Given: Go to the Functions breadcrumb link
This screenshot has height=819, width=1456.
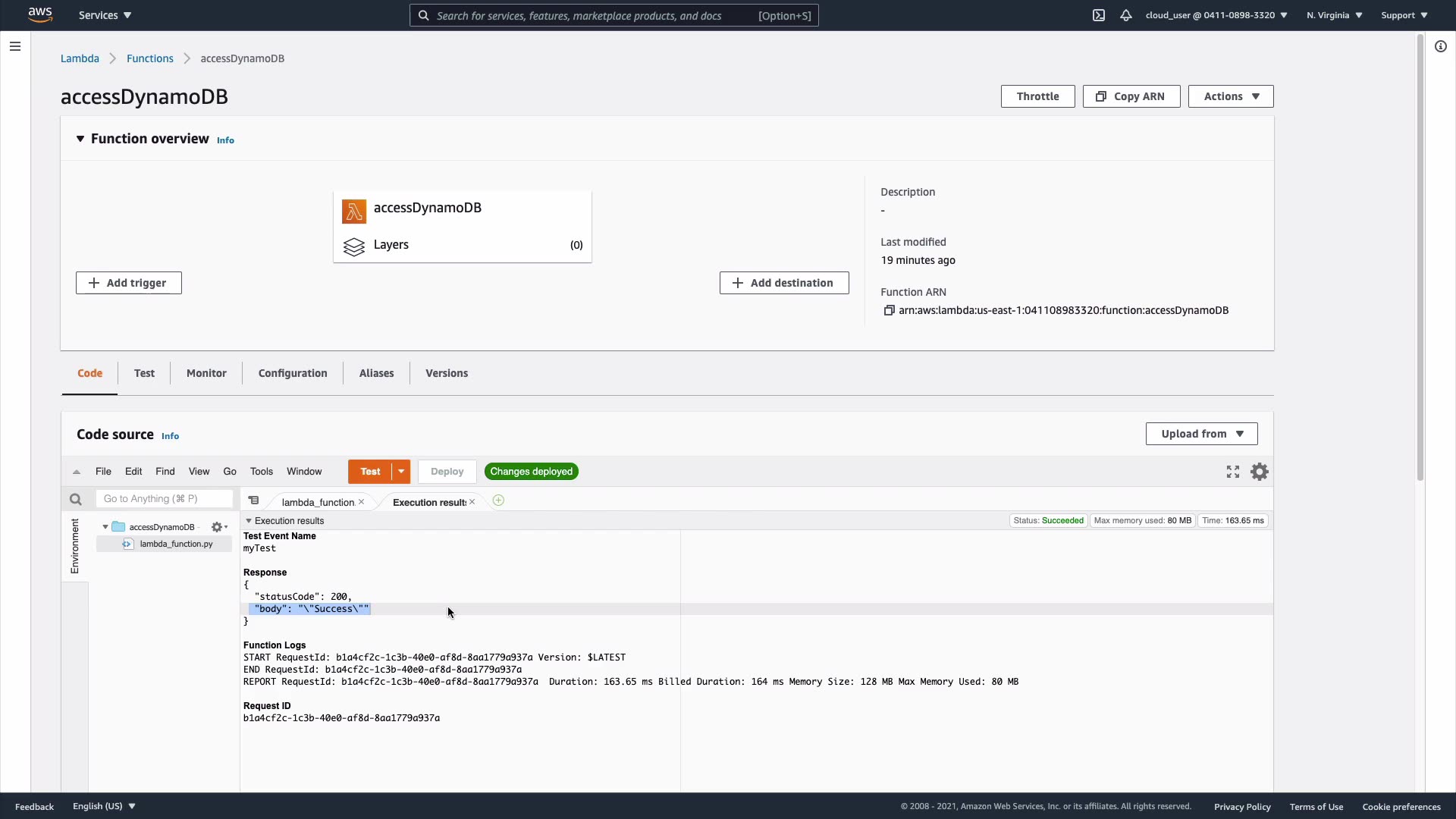Looking at the screenshot, I should [x=150, y=58].
